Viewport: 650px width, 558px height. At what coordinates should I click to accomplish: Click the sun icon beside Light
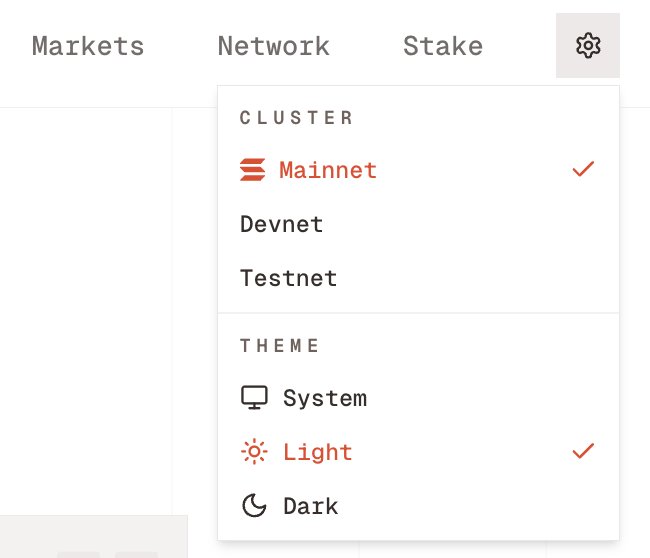pyautogui.click(x=255, y=452)
